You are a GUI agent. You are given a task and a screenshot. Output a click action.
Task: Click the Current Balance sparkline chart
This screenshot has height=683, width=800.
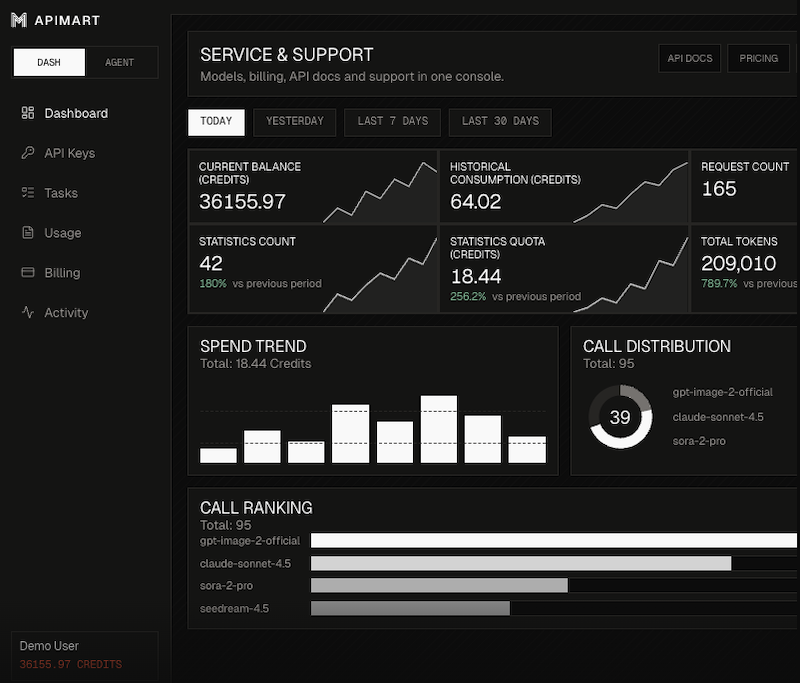pyautogui.click(x=380, y=192)
